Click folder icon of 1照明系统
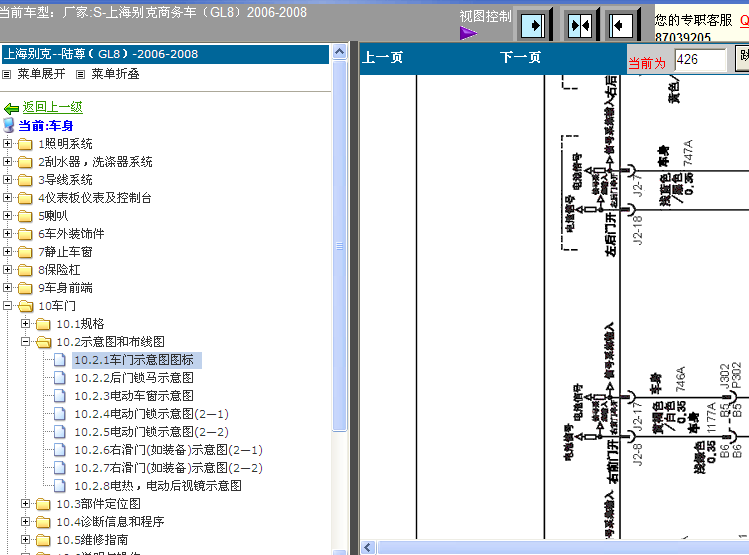 [25, 144]
